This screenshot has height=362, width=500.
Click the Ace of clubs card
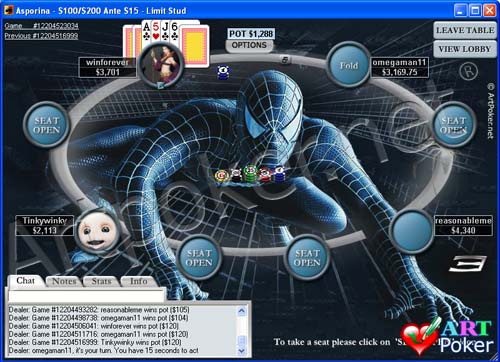tap(146, 32)
